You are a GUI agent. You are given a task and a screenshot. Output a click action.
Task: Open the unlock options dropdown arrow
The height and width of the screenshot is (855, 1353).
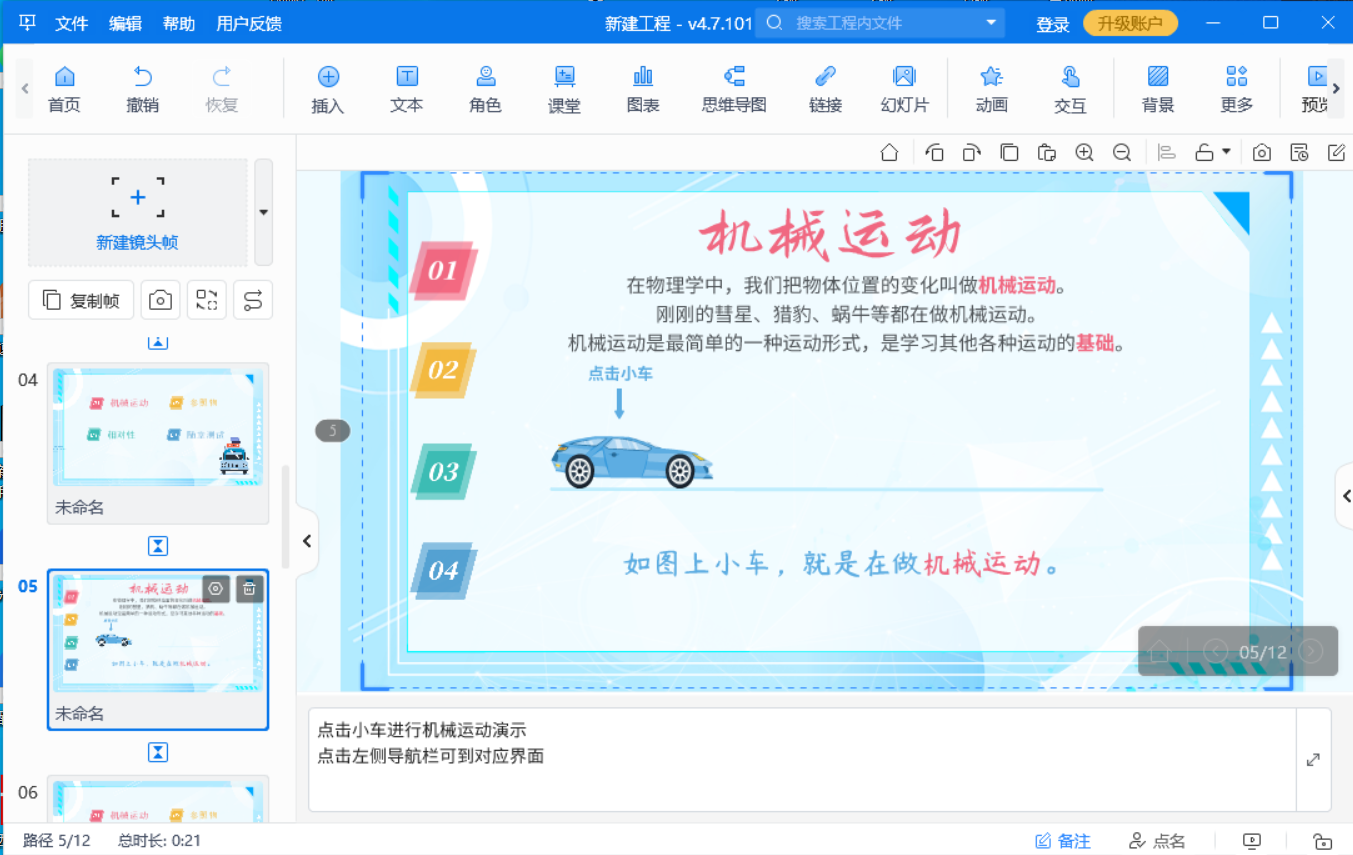(x=1226, y=152)
